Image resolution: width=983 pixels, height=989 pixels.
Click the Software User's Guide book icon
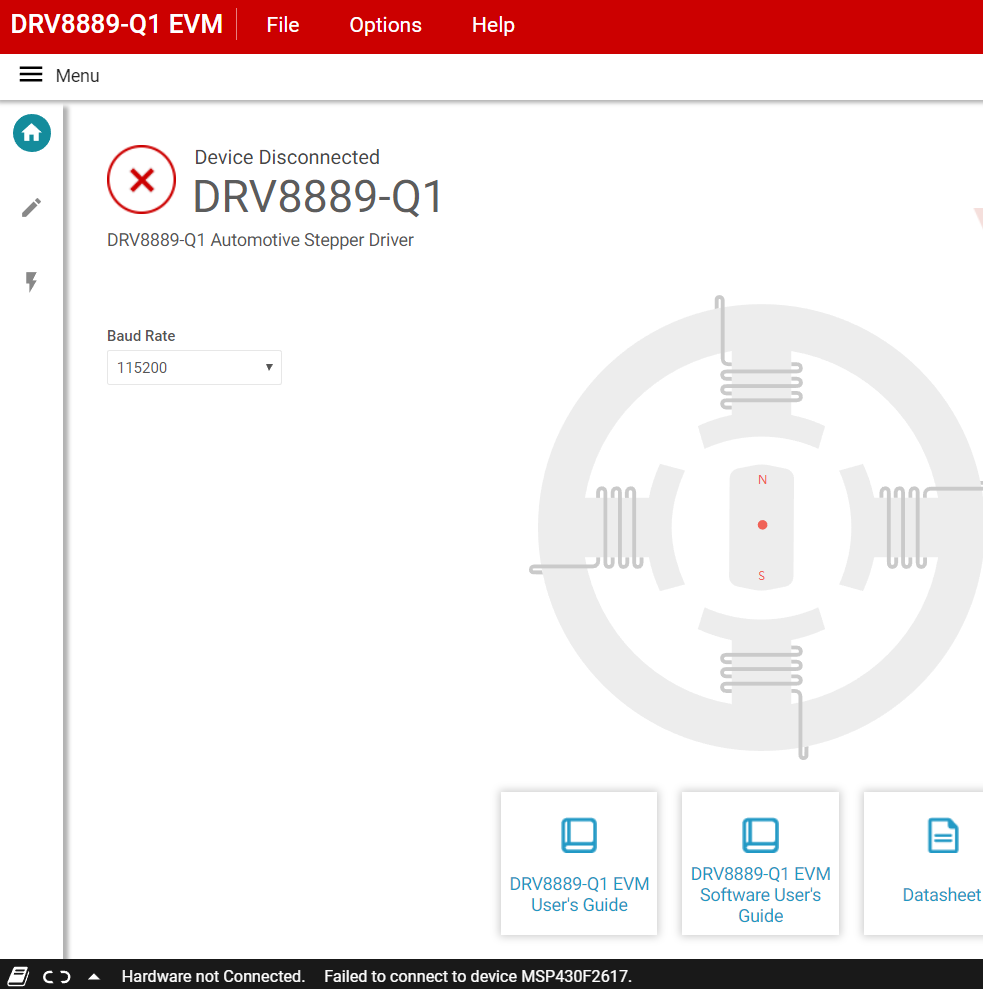tap(760, 835)
